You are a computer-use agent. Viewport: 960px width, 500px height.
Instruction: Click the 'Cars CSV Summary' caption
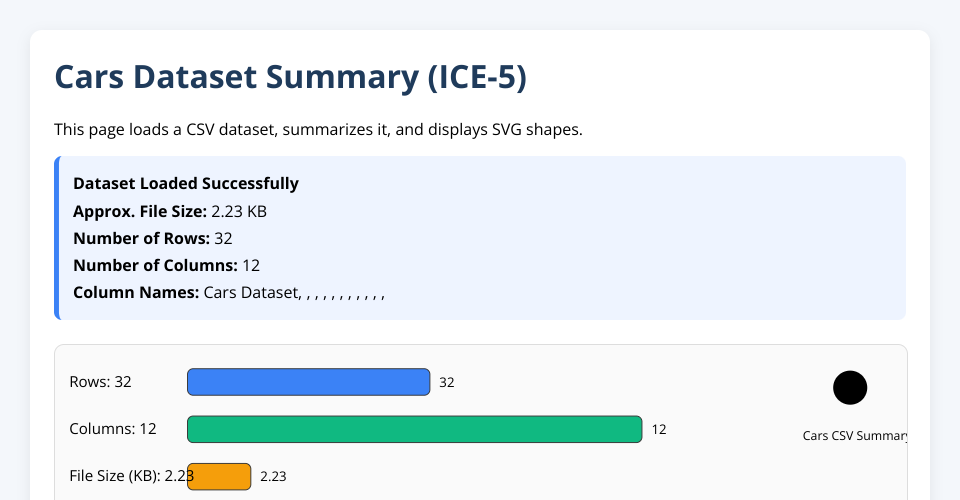pyautogui.click(x=855, y=436)
